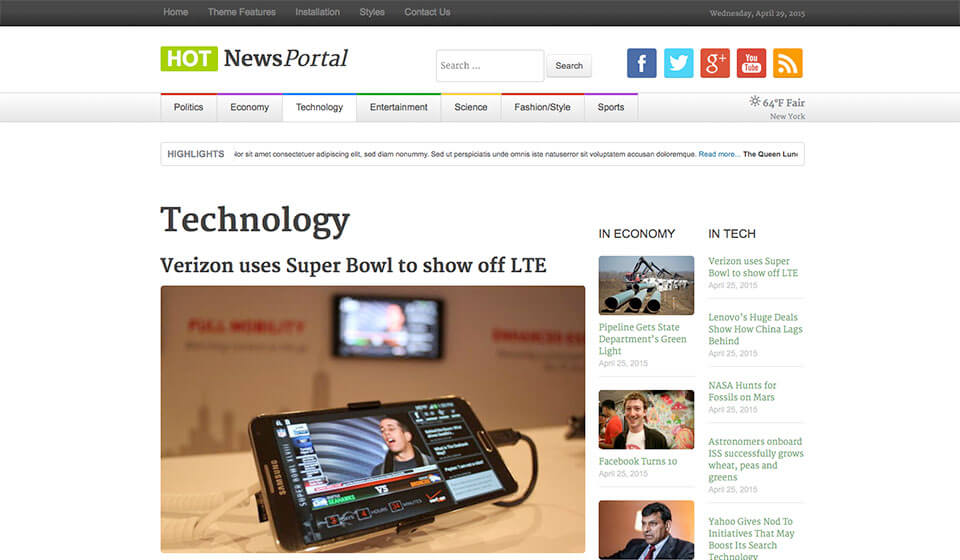Open the Twitter social icon
Screen dimensions: 960x560
(x=678, y=63)
